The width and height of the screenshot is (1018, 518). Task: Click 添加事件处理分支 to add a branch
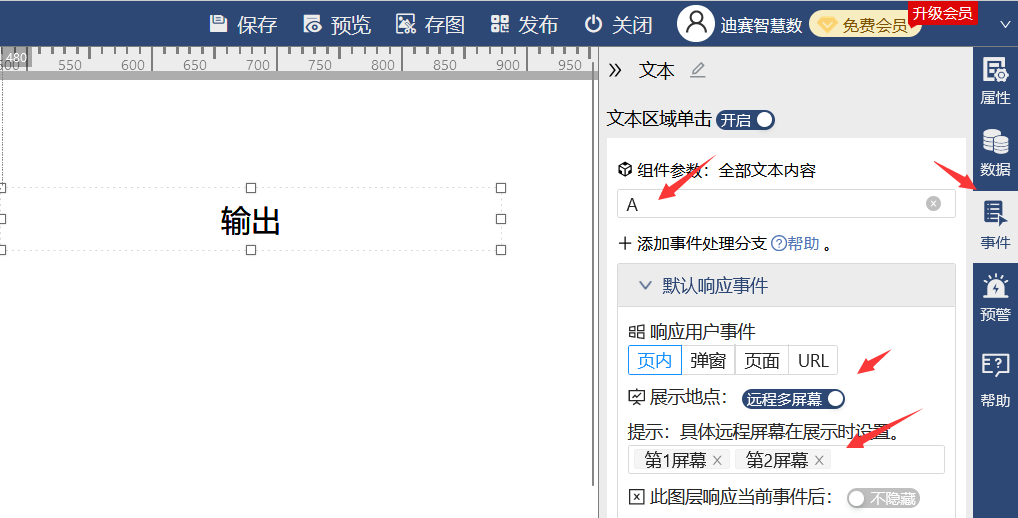692,243
